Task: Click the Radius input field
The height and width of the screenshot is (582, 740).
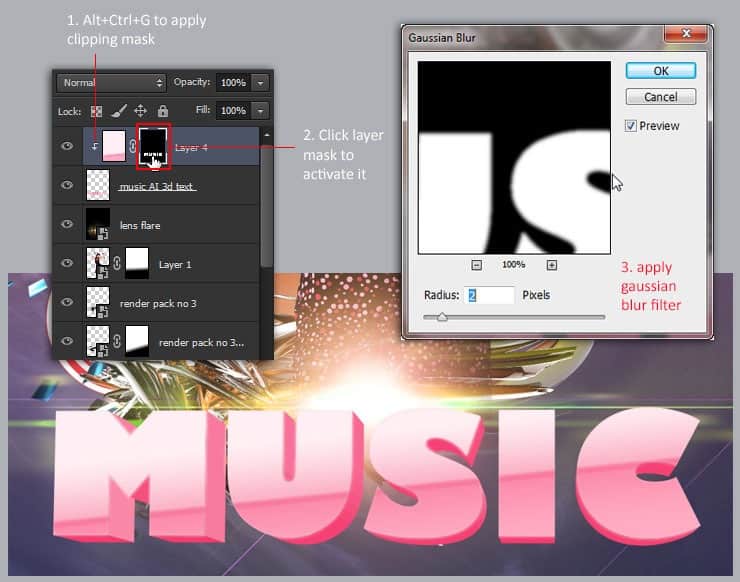Action: pos(489,295)
